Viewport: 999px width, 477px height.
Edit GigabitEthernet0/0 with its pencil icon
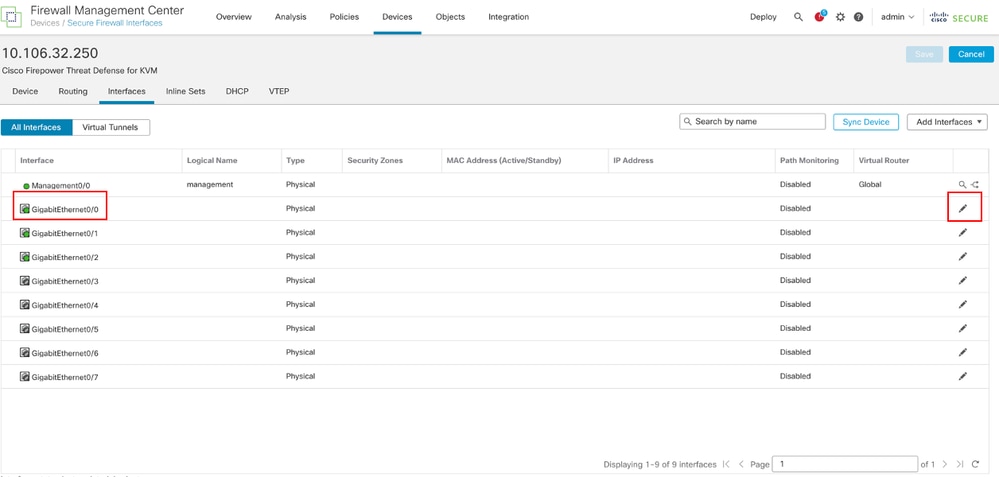click(x=963, y=208)
